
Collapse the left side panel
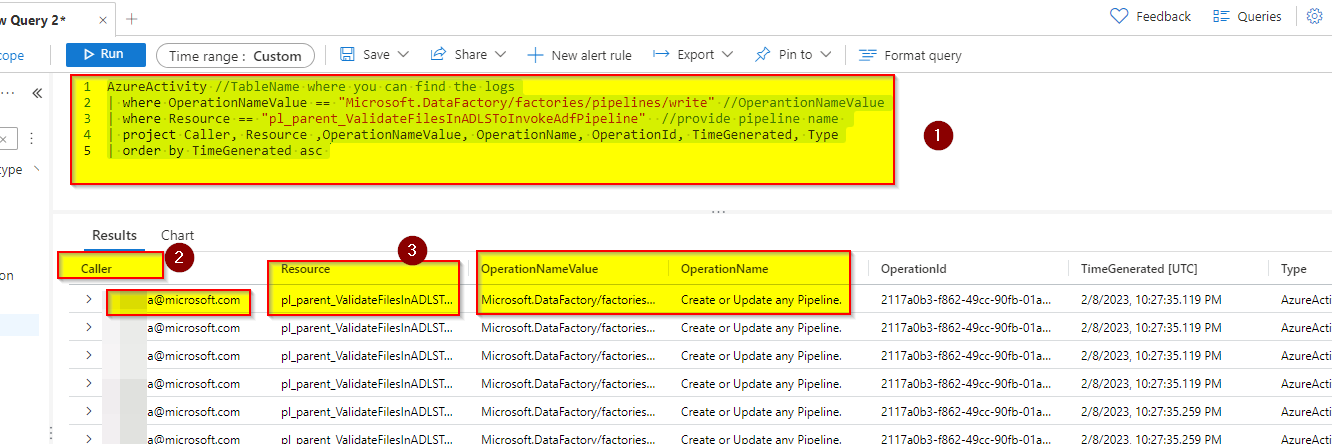[x=37, y=93]
